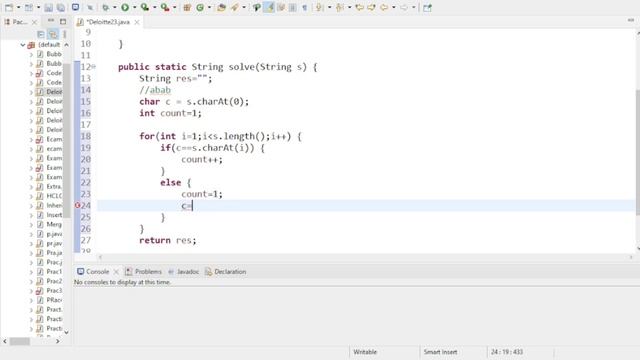
Task: Click the Coverage run icon
Action: click(x=144, y=7)
